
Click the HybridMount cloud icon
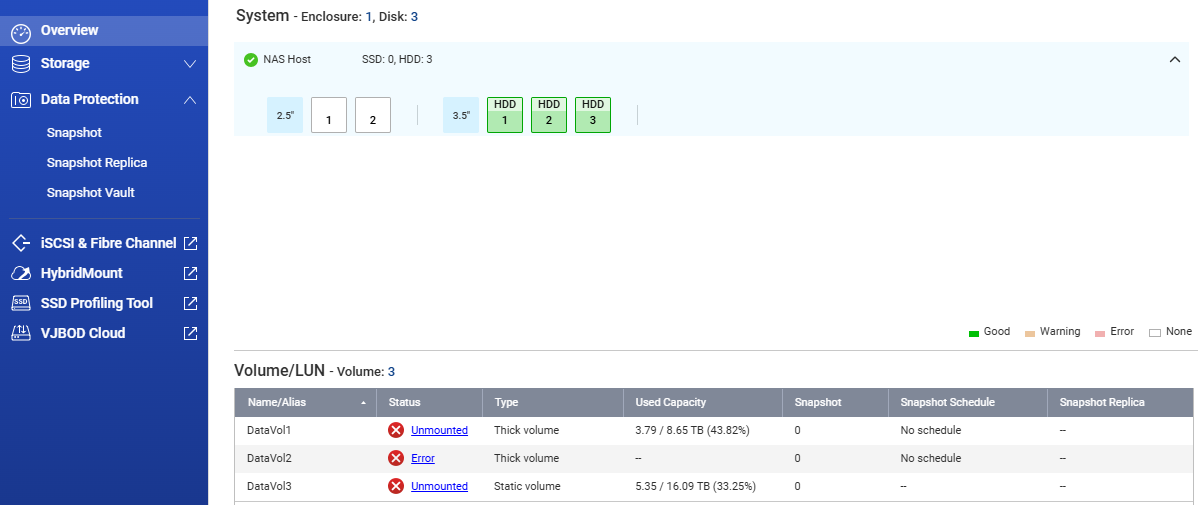click(x=21, y=273)
